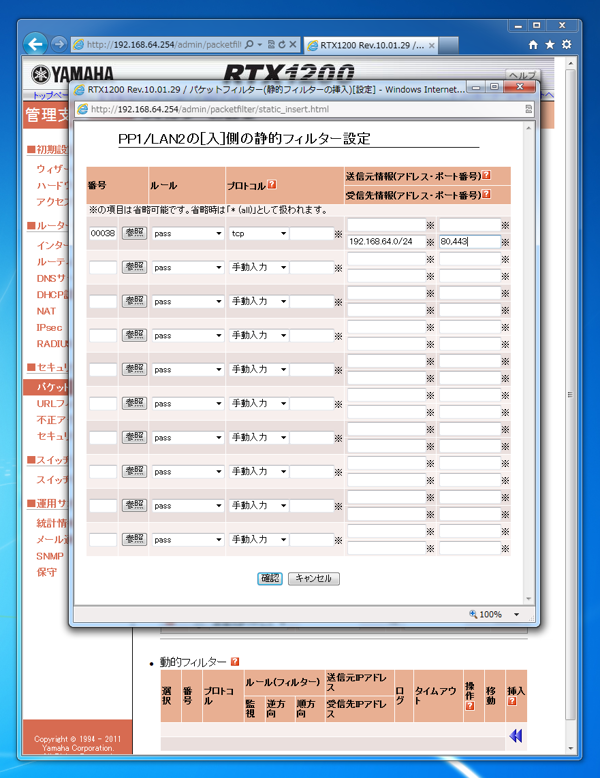Select the RTX1200 Rev.10.01.29 tab
This screenshot has width=600, height=778.
click(x=371, y=45)
